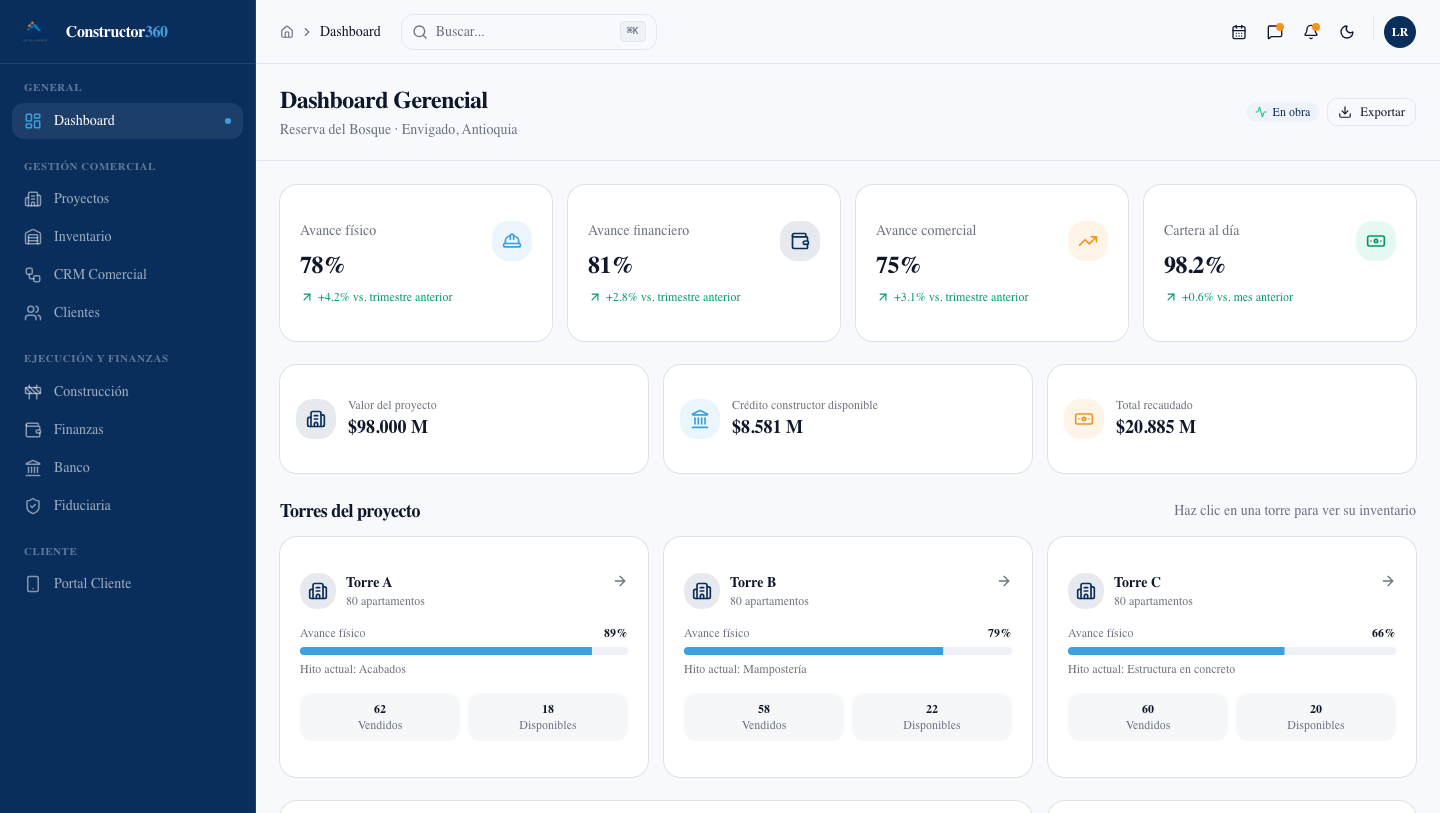Open the notifications bell
This screenshot has height=813, width=1440.
[x=1311, y=32]
